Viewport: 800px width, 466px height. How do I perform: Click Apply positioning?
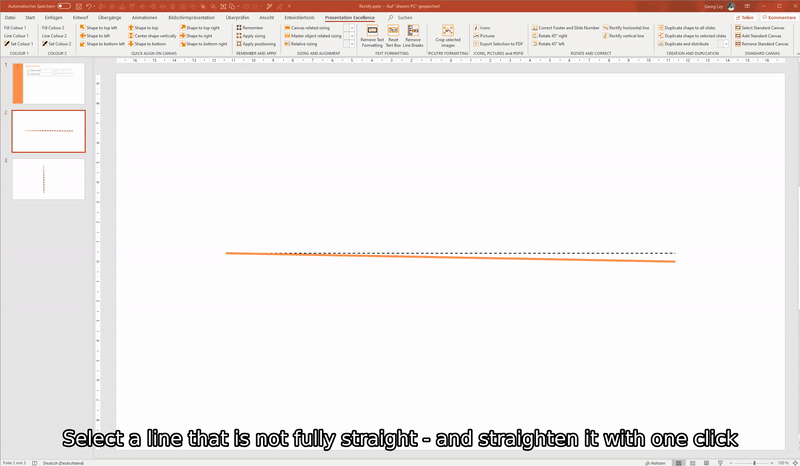[x=256, y=44]
